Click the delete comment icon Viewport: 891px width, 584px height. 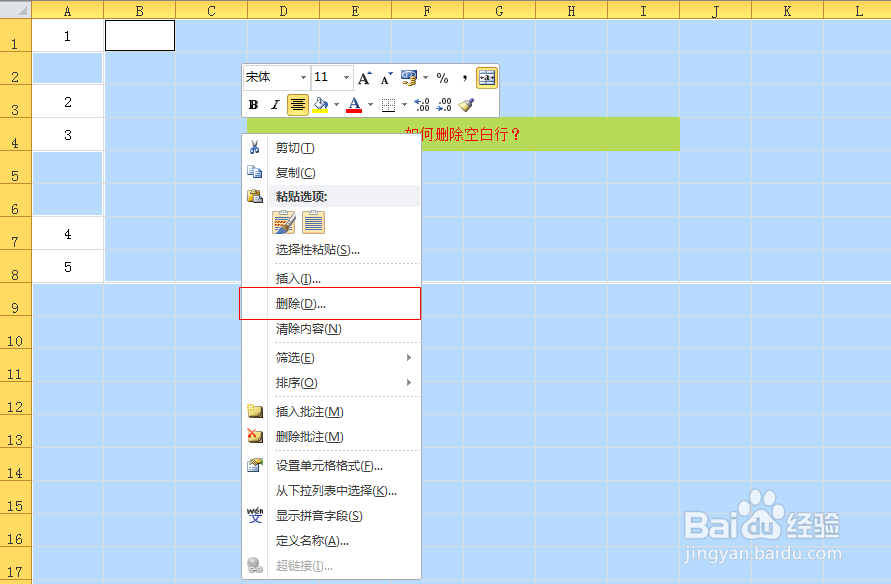(x=255, y=436)
